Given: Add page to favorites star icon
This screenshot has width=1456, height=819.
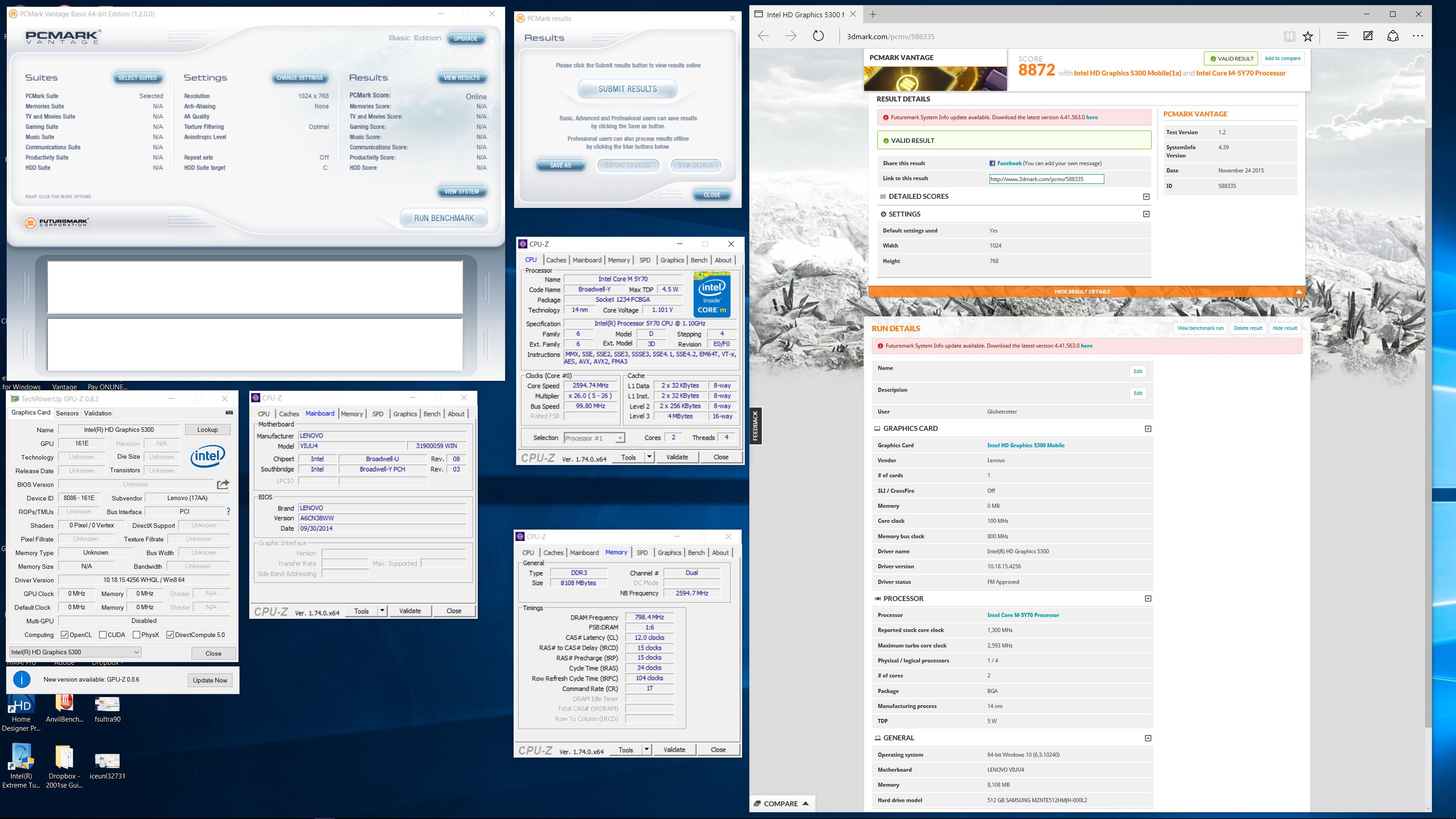Looking at the screenshot, I should click(1308, 36).
